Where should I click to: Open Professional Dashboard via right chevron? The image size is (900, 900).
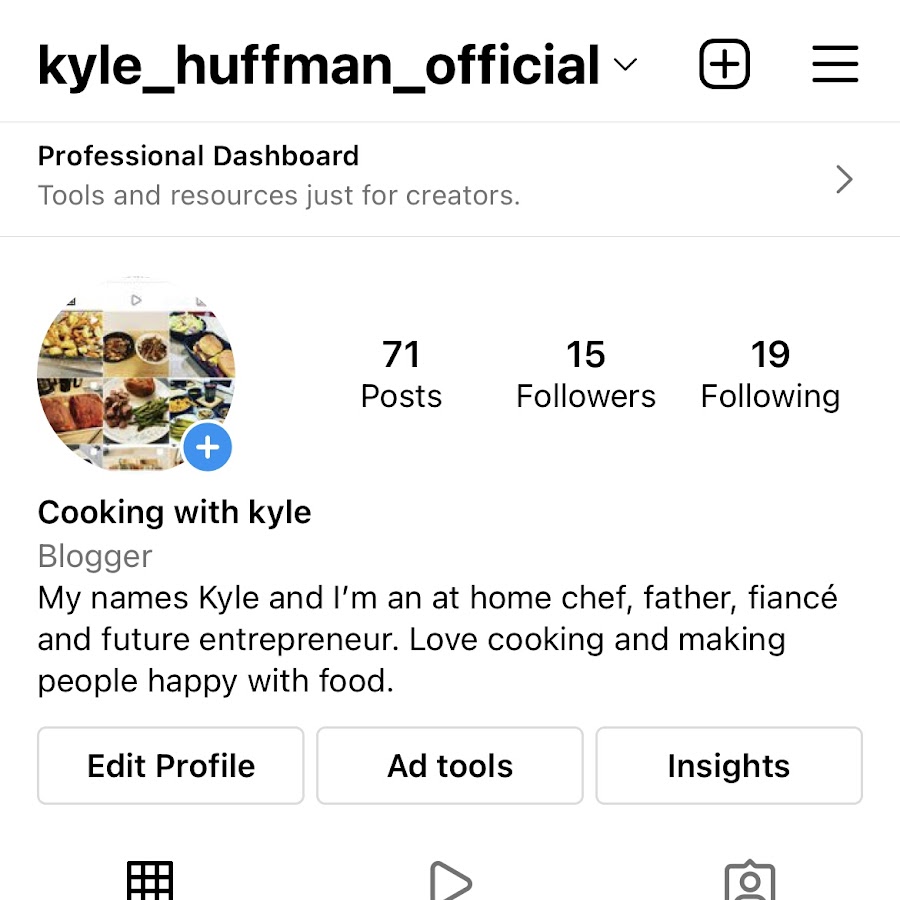(x=844, y=179)
